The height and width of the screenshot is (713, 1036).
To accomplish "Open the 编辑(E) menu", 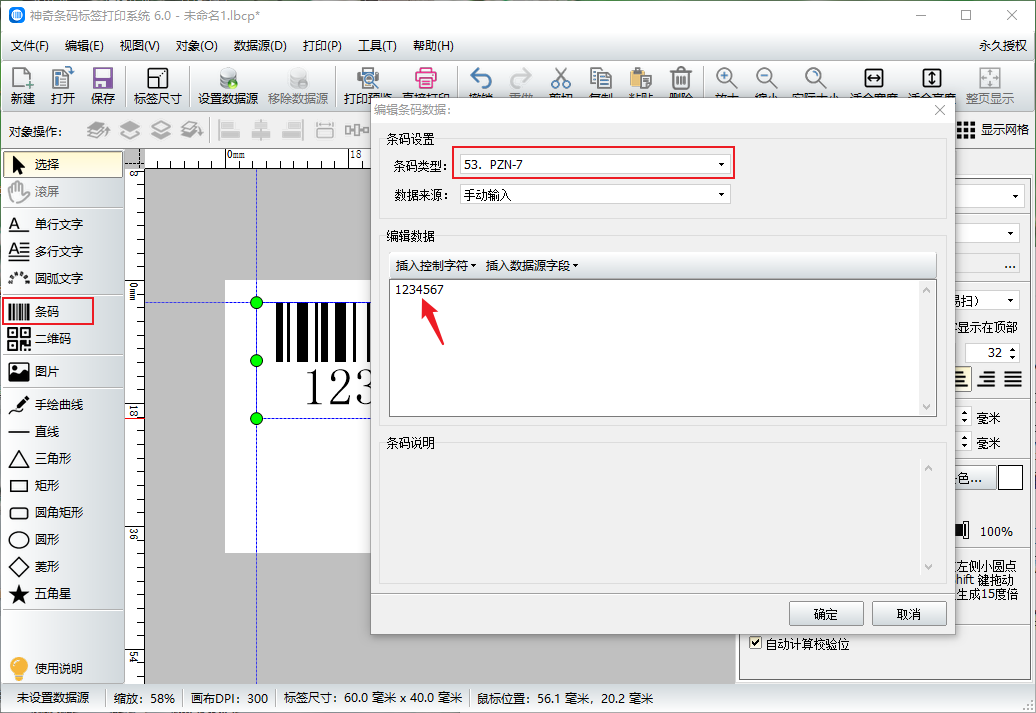I will pos(84,46).
